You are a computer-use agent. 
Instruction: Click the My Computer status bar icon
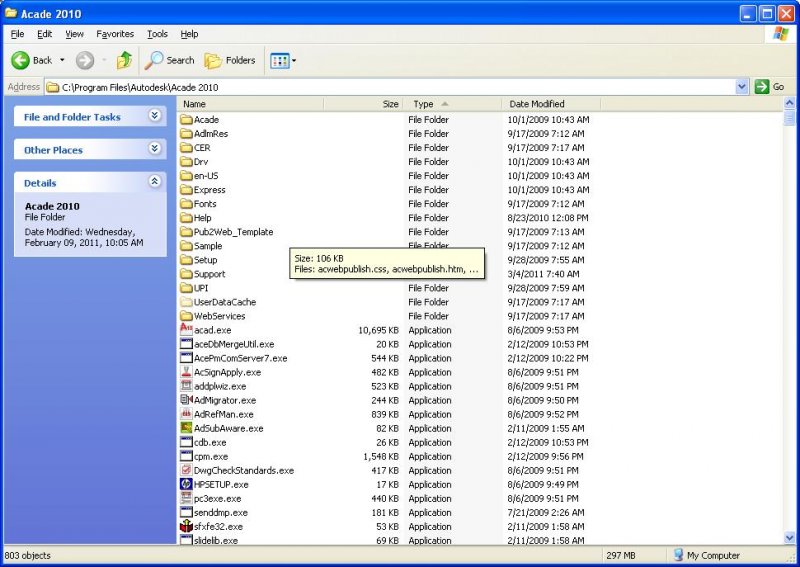(x=678, y=555)
